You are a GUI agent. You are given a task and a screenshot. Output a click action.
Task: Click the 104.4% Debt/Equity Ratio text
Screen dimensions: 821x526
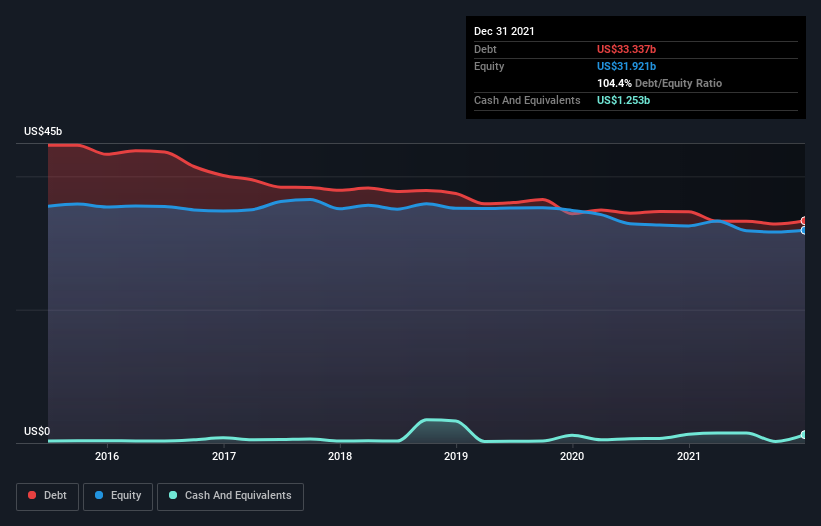pyautogui.click(x=659, y=83)
